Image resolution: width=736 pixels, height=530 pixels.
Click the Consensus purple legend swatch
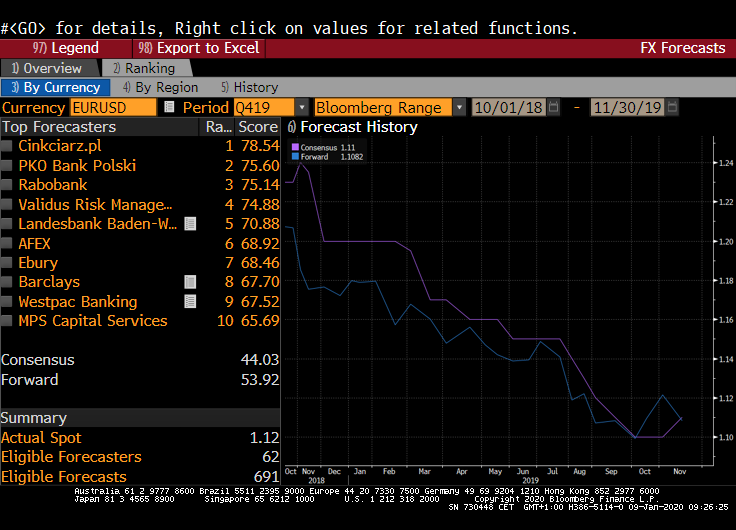tap(295, 147)
